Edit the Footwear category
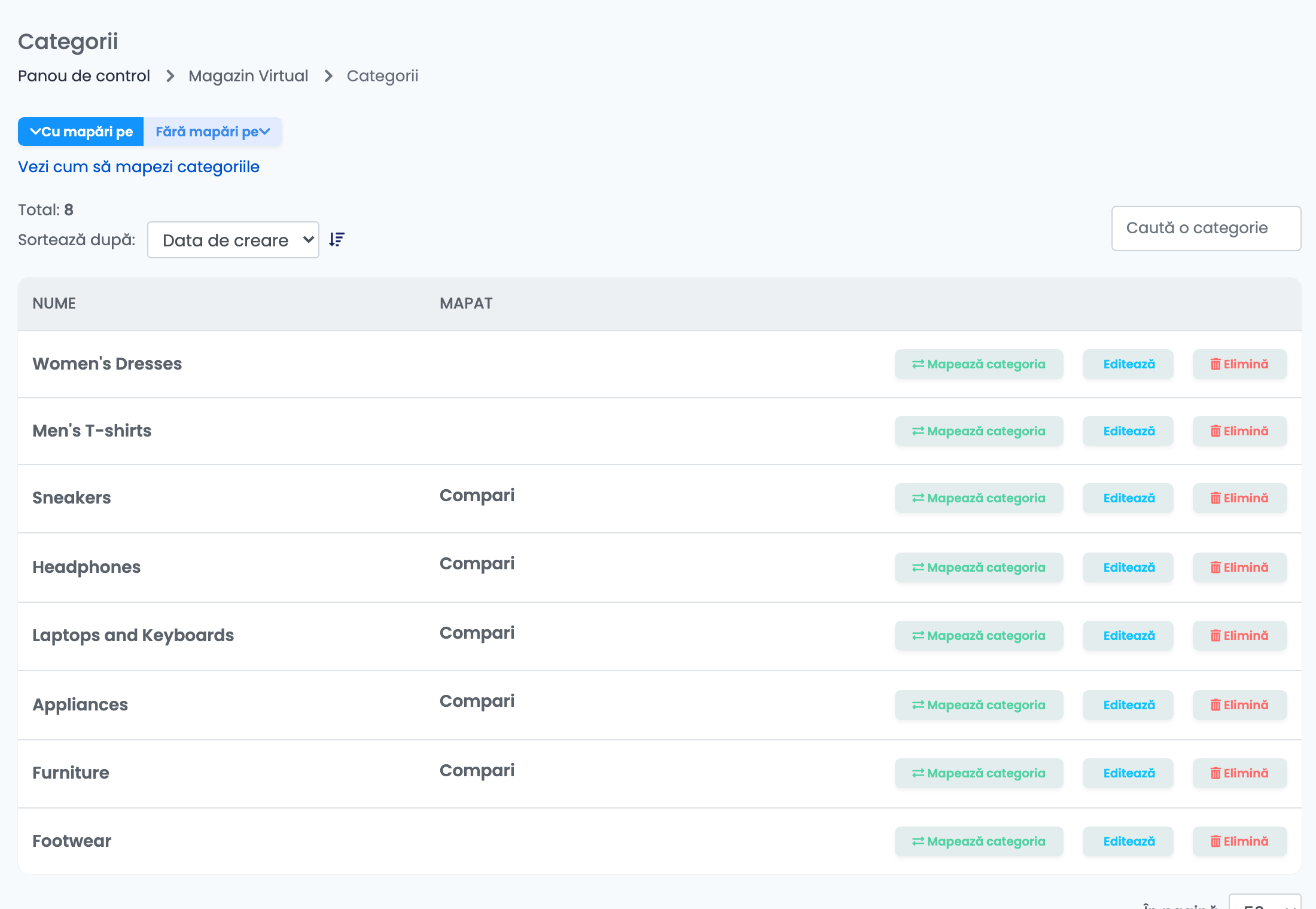 click(1128, 841)
